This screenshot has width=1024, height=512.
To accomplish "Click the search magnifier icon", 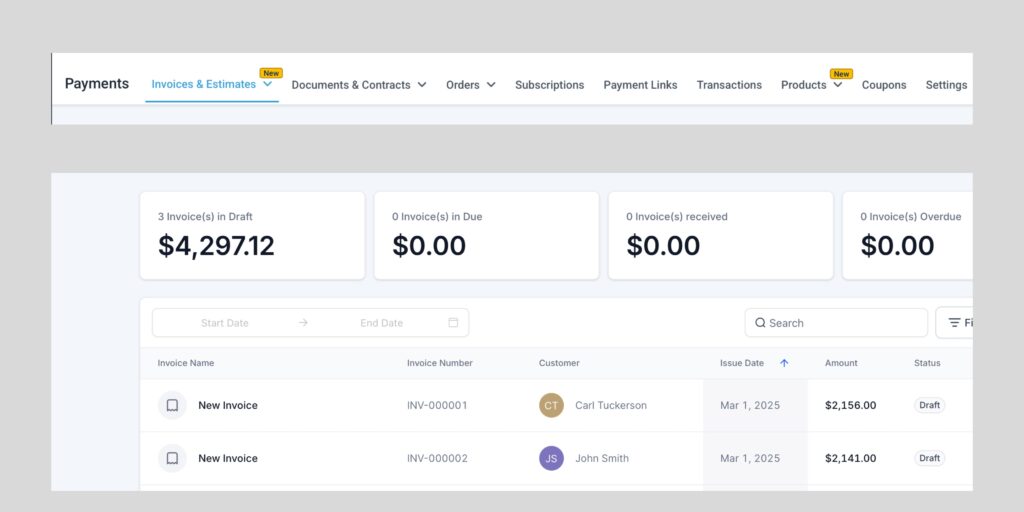I will [760, 323].
